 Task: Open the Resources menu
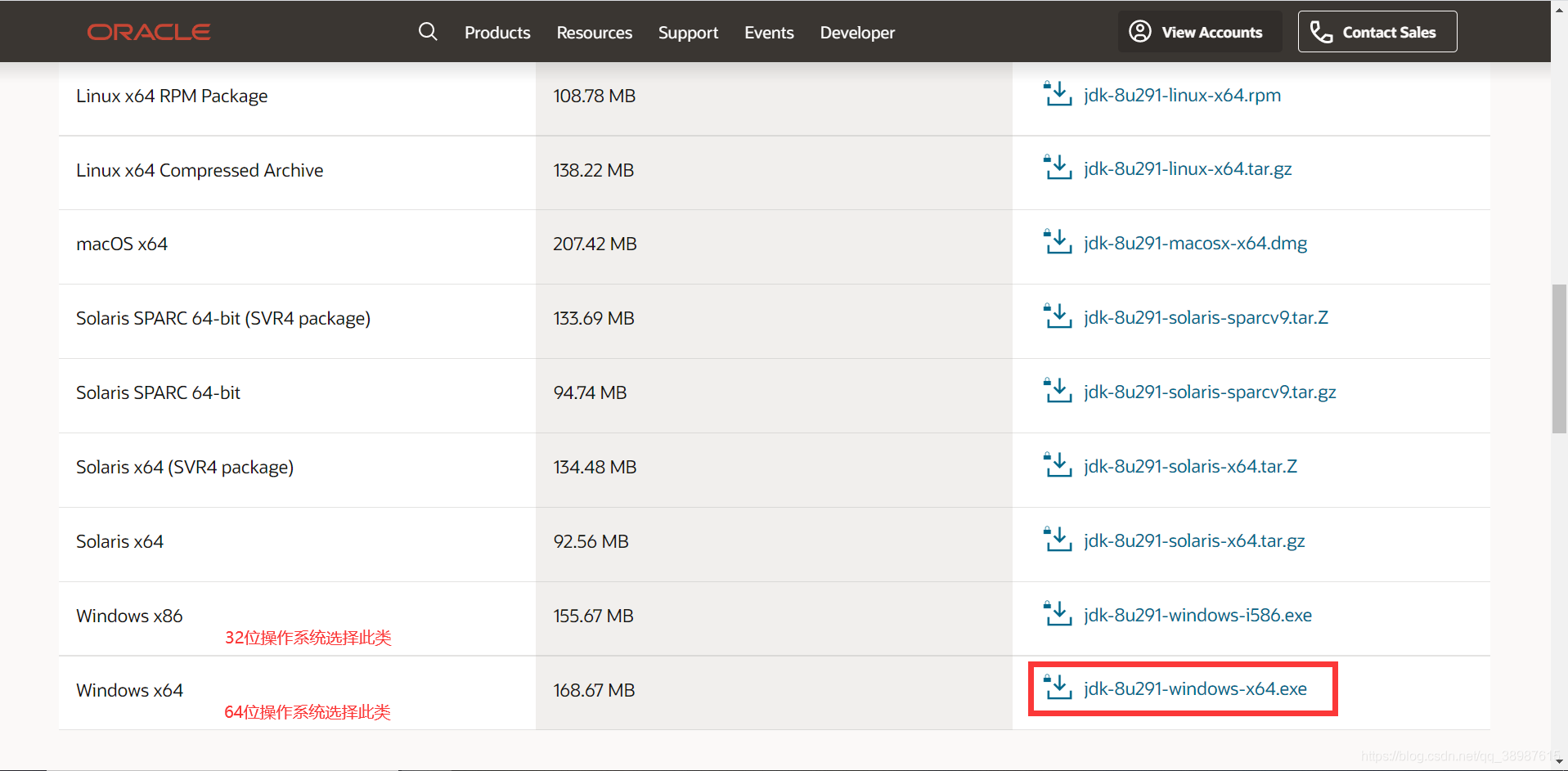pyautogui.click(x=595, y=33)
